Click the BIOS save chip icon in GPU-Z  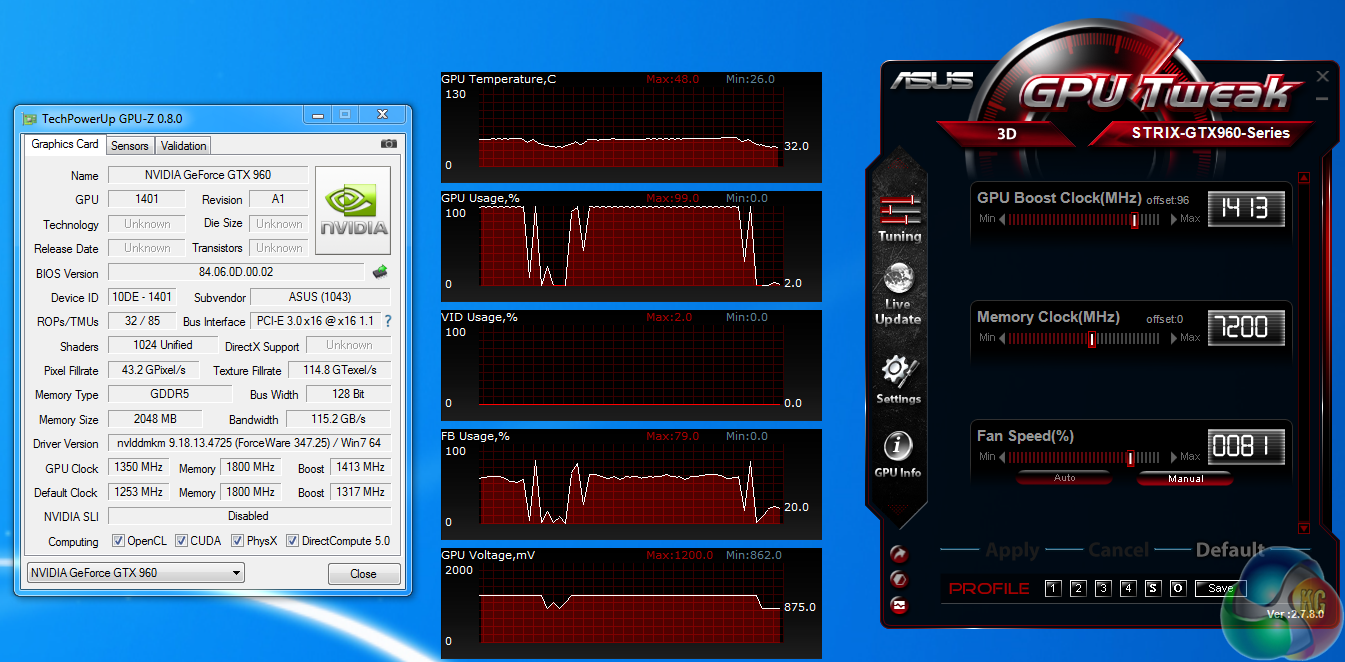[x=380, y=272]
